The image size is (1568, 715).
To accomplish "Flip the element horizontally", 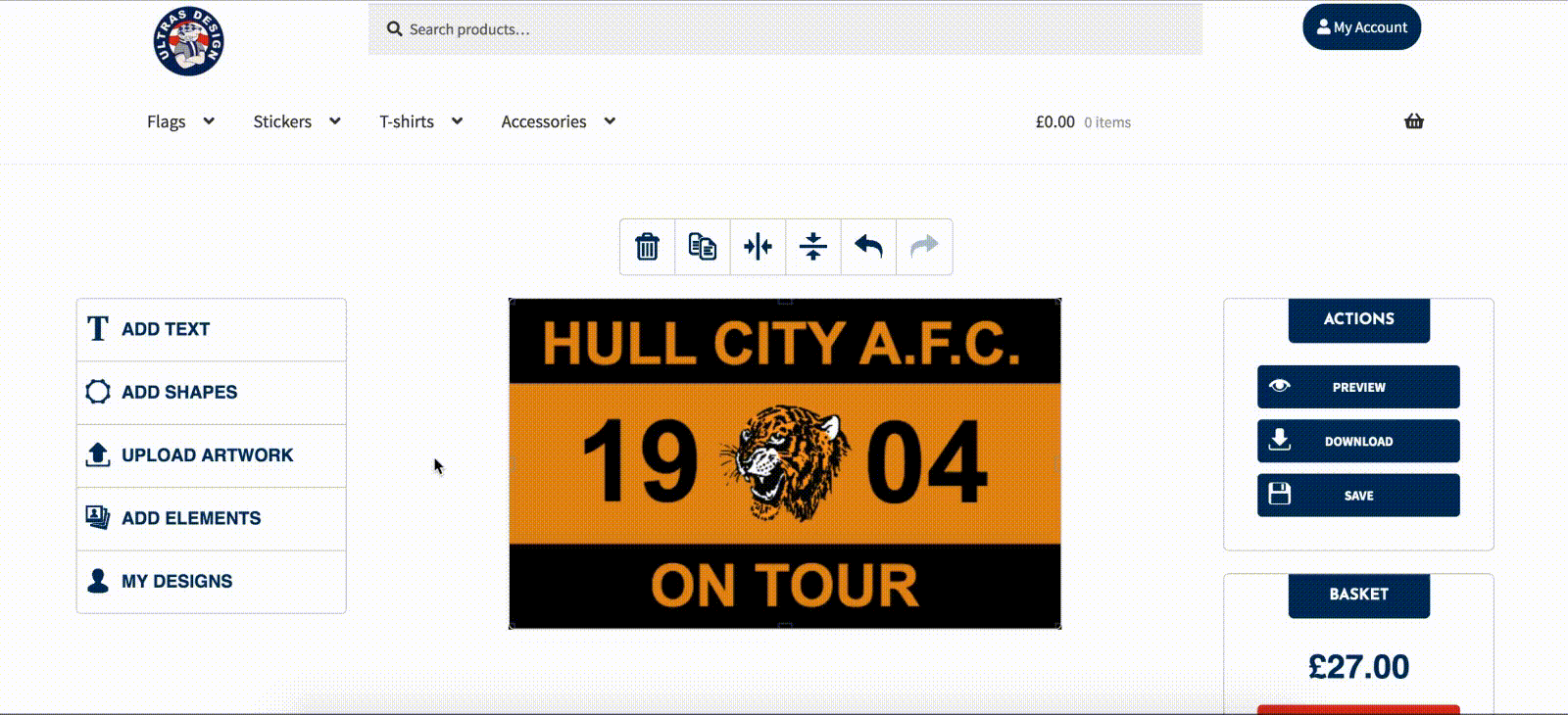I will [x=758, y=247].
